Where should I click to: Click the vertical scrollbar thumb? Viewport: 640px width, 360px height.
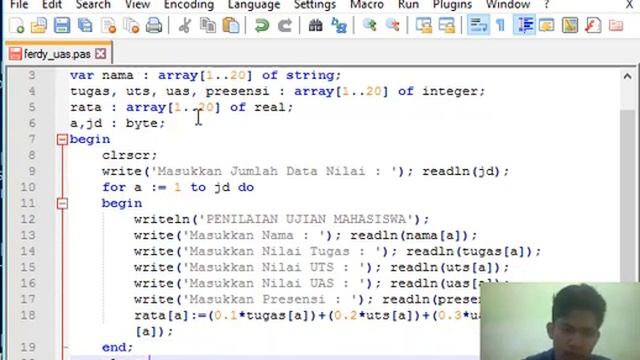pos(627,196)
